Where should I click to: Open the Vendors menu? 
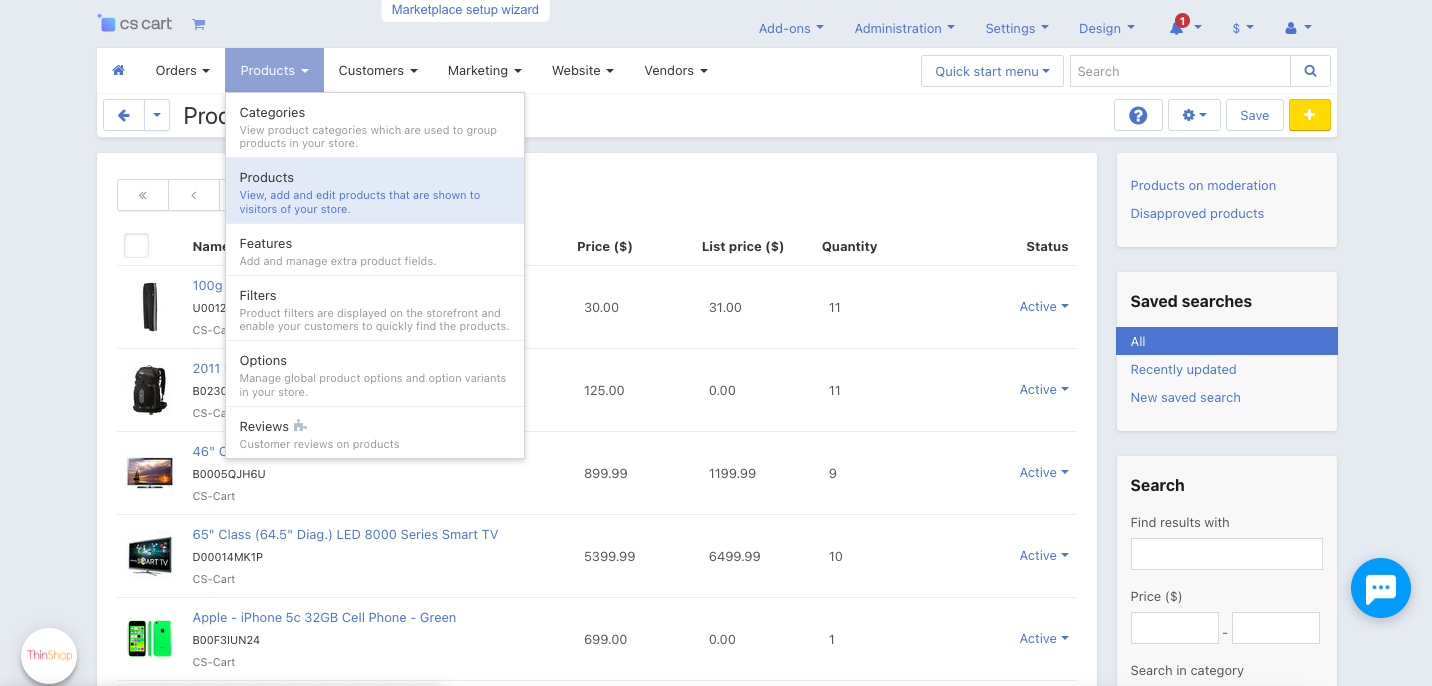coord(675,70)
